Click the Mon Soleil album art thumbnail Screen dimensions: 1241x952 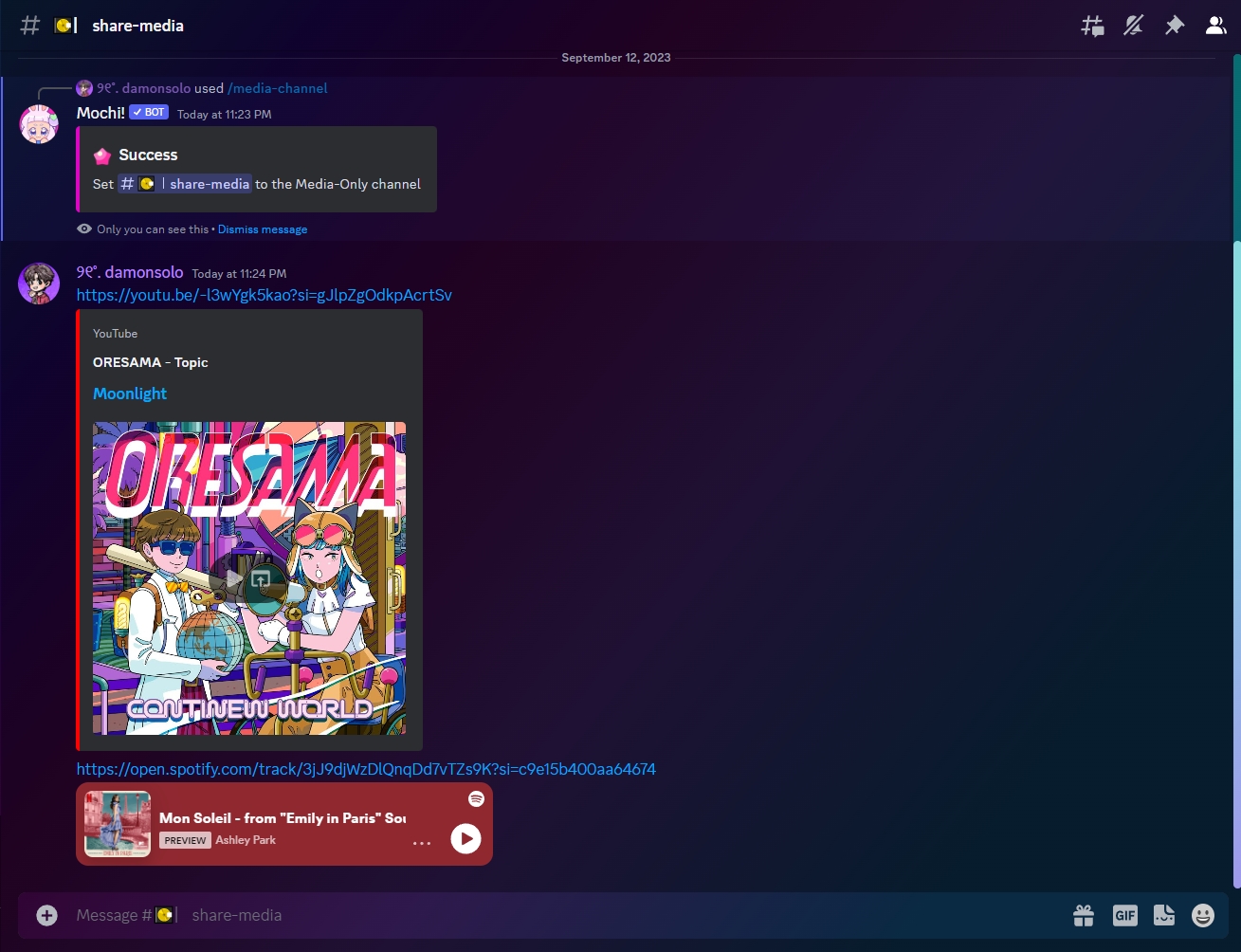(x=118, y=824)
